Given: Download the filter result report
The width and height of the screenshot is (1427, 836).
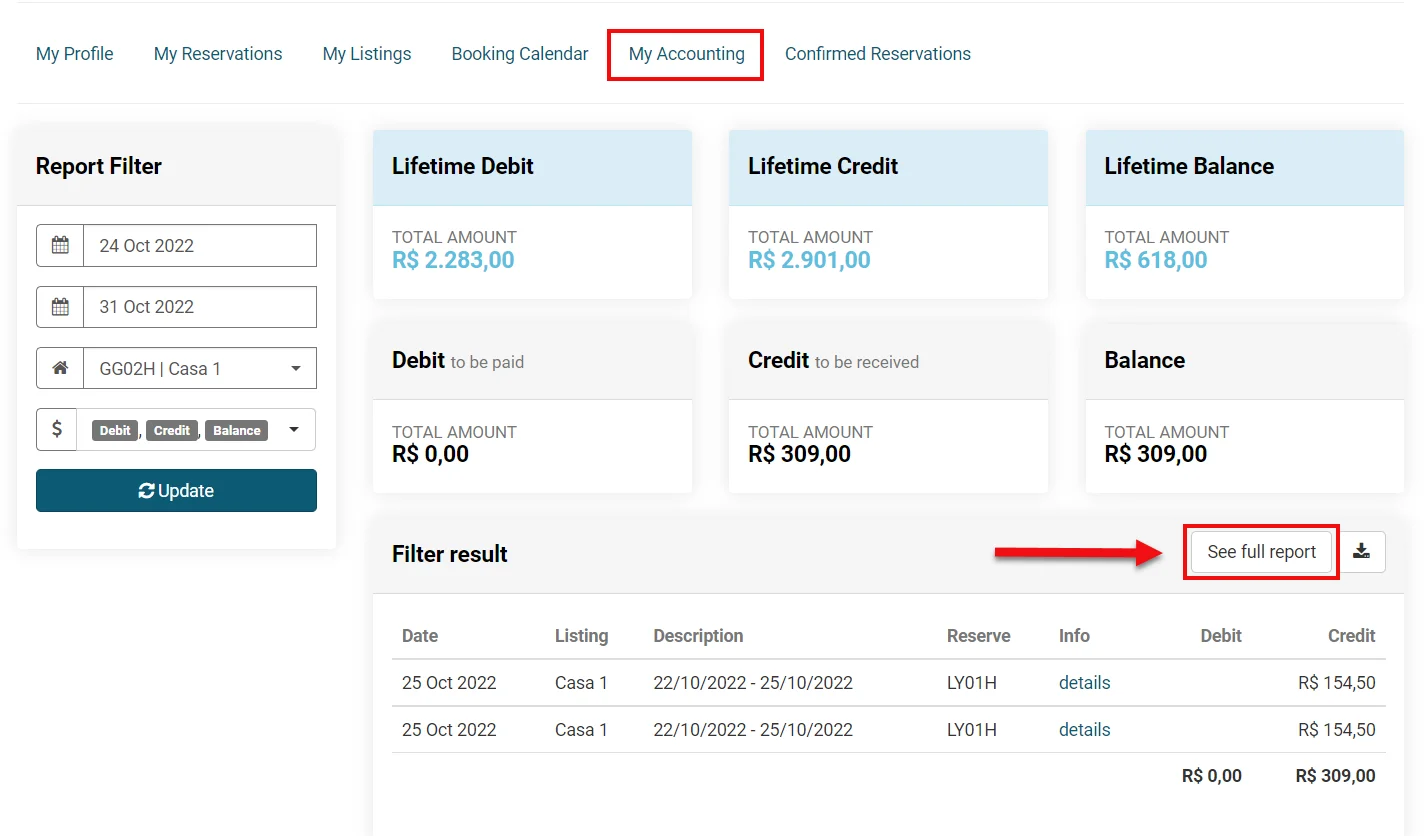Looking at the screenshot, I should [x=1361, y=552].
